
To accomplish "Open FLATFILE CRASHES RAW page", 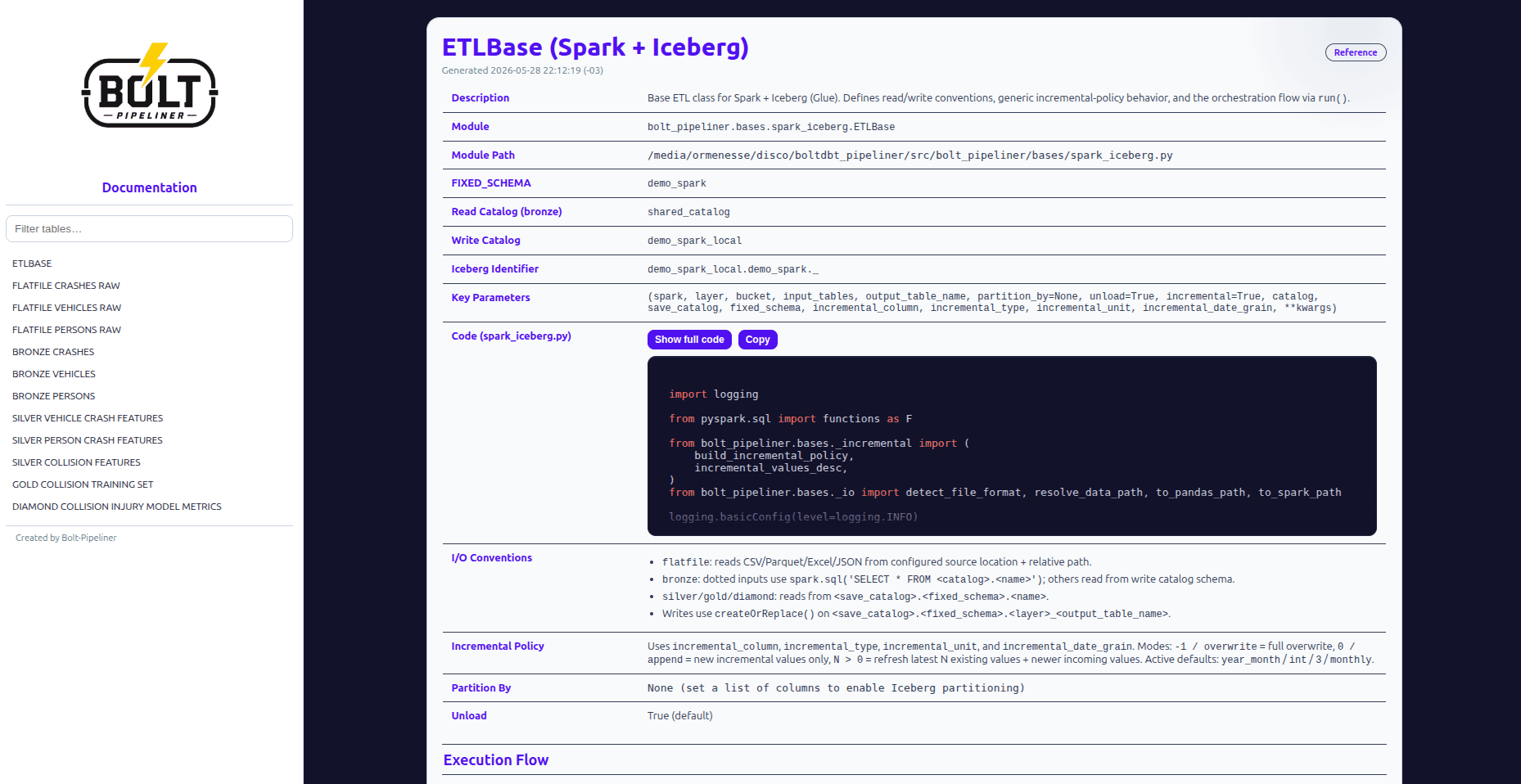I will 66,286.
